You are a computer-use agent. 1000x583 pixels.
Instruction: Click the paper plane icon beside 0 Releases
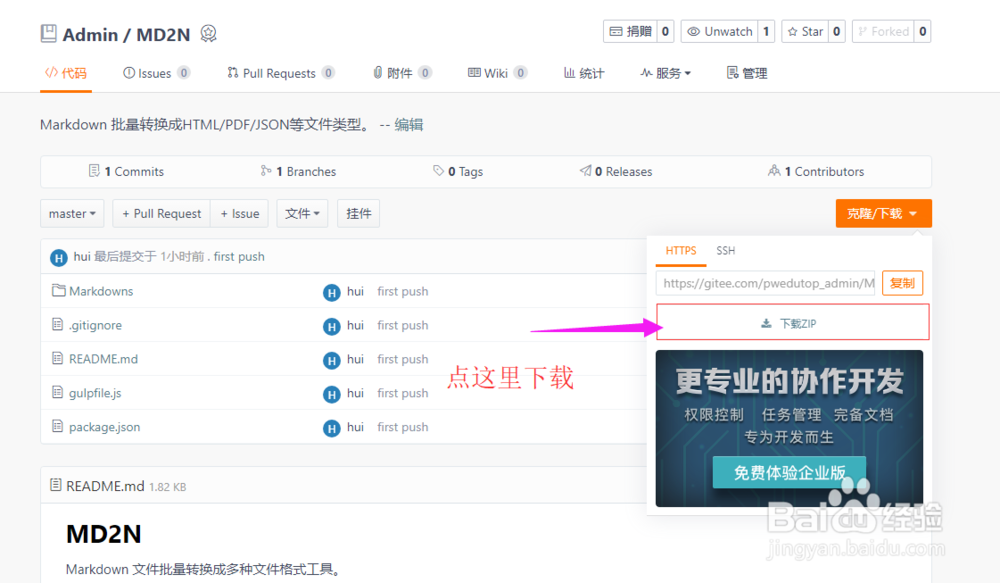pyautogui.click(x=585, y=170)
